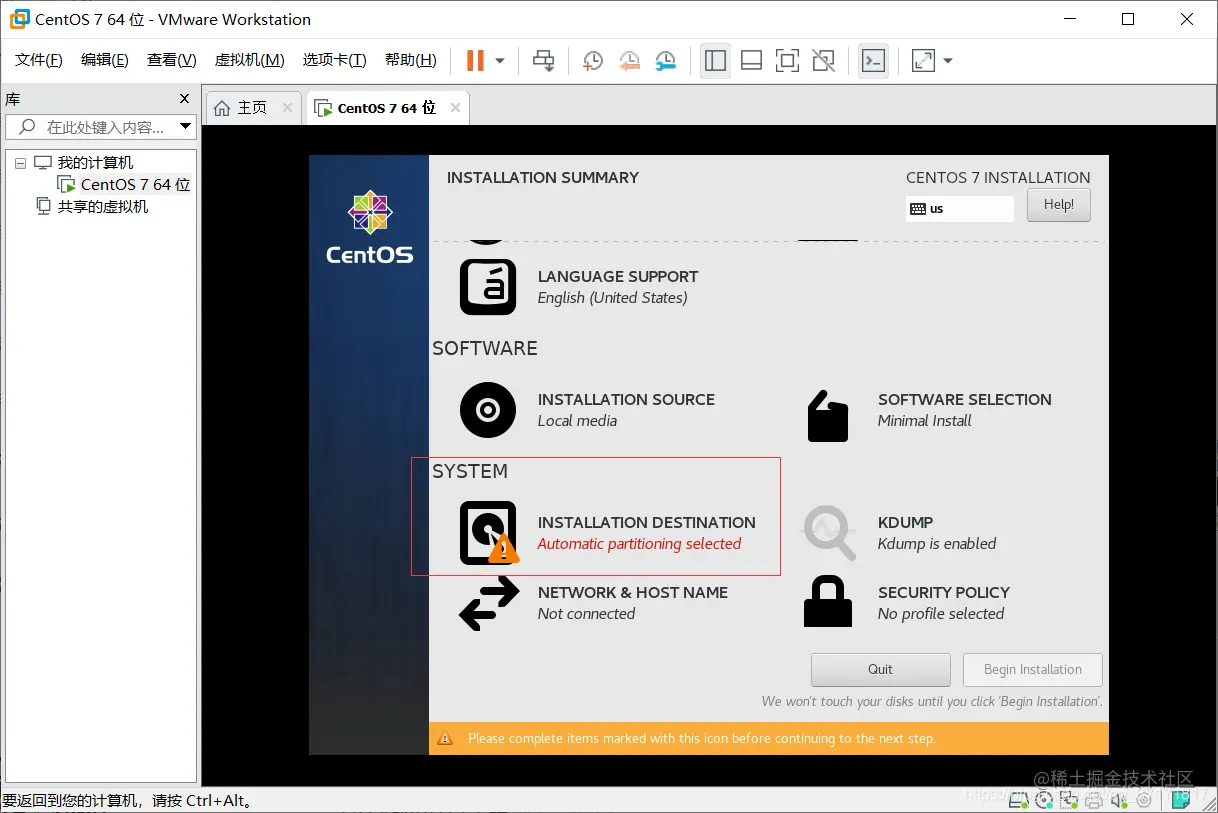Click the Begin Installation button
1218x813 pixels.
[1032, 669]
